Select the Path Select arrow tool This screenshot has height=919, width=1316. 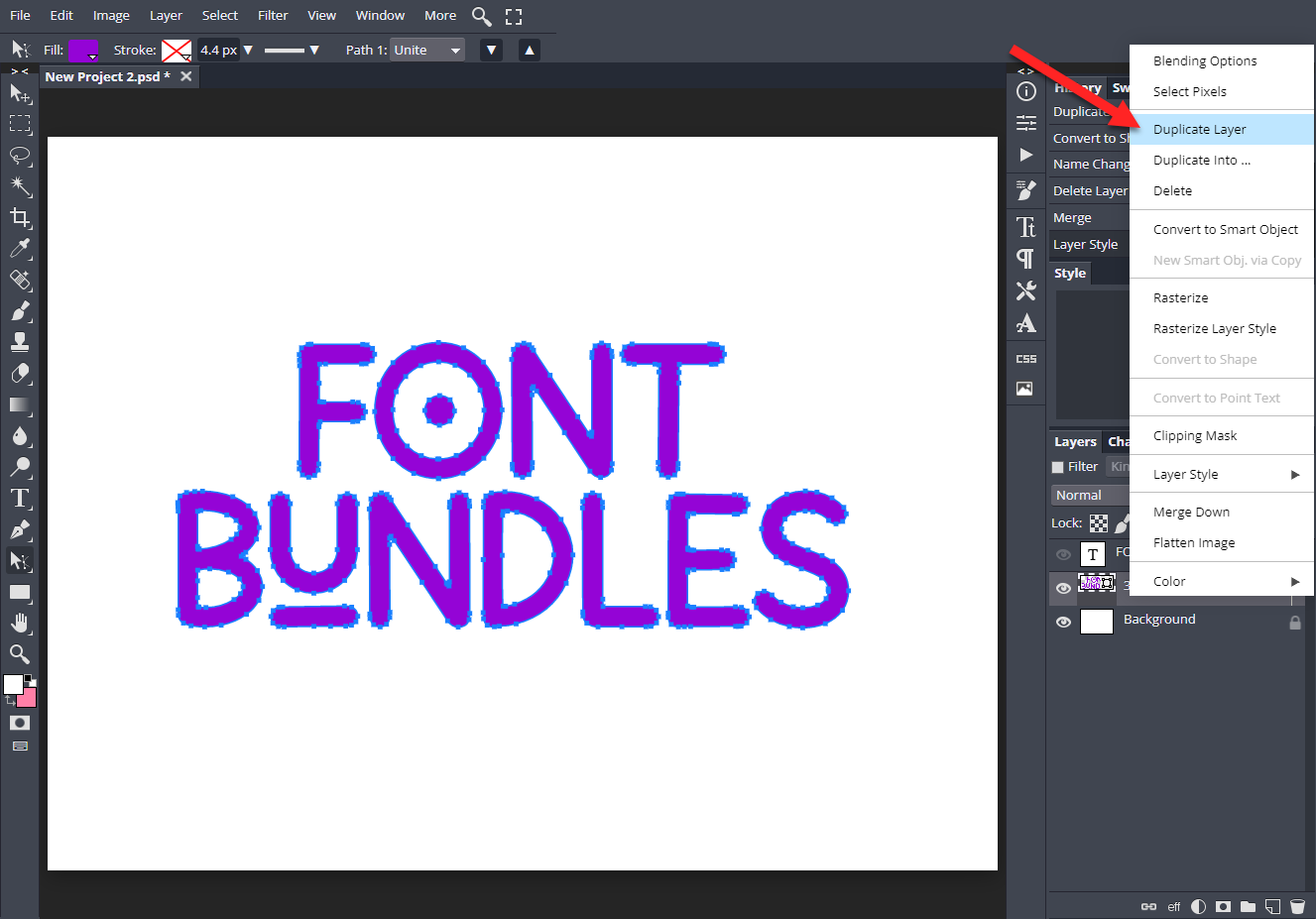tap(20, 561)
